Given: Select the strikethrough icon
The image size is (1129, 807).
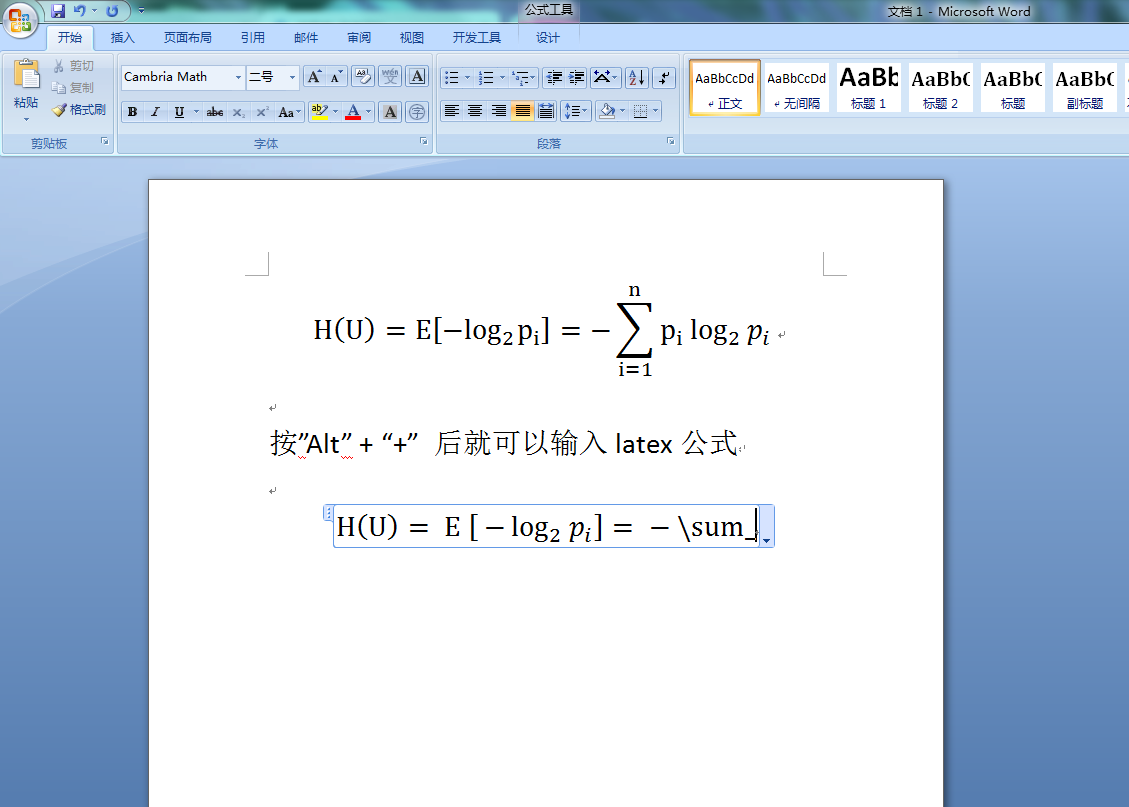Looking at the screenshot, I should click(x=214, y=112).
